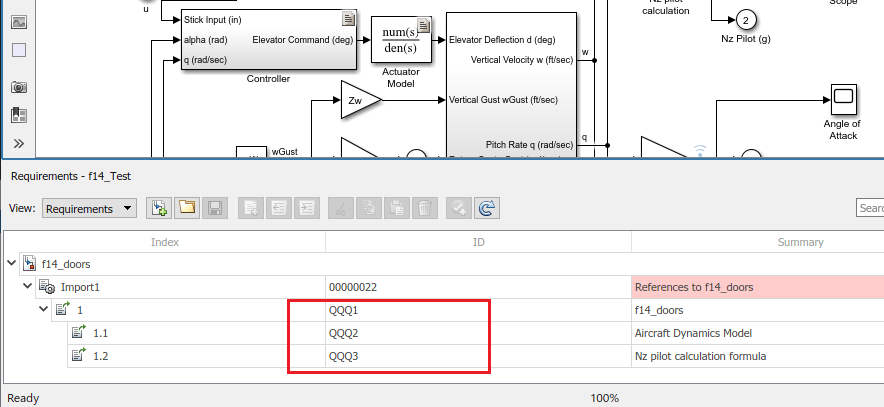Click the Save requirement set icon
884x407 pixels.
tap(215, 209)
